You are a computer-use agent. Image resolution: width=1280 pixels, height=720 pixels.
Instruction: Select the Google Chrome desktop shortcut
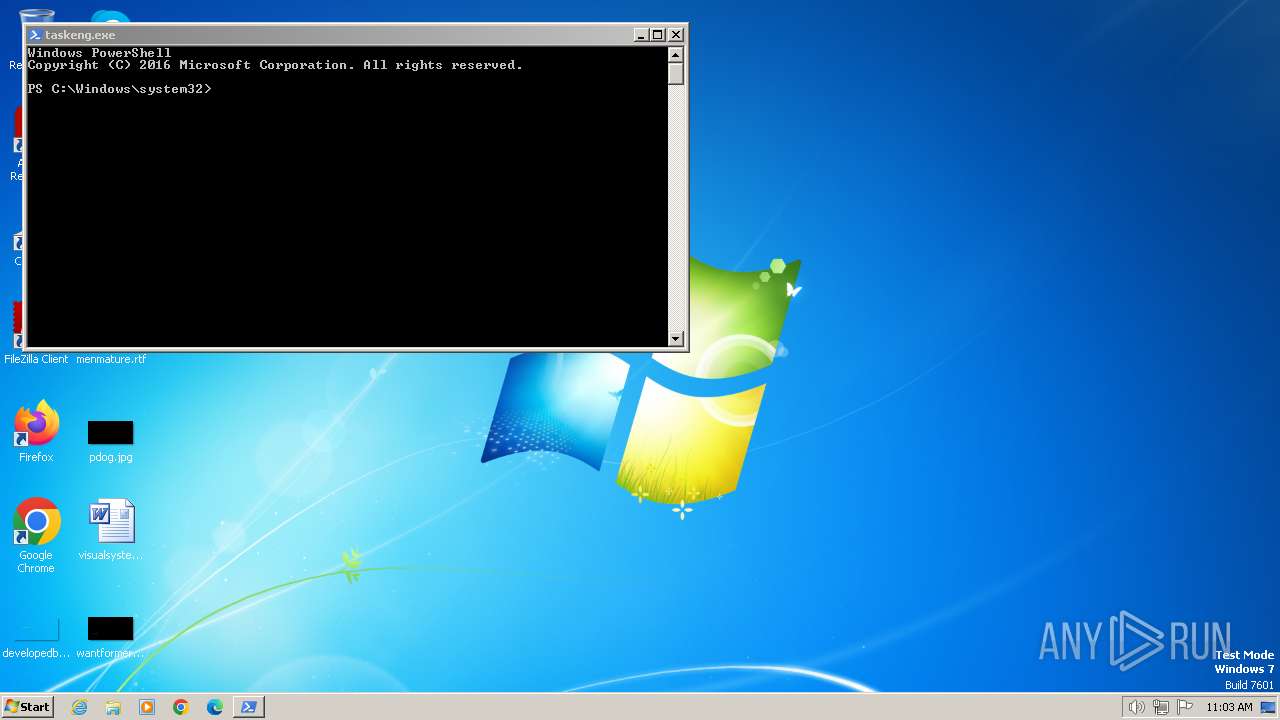pyautogui.click(x=36, y=536)
